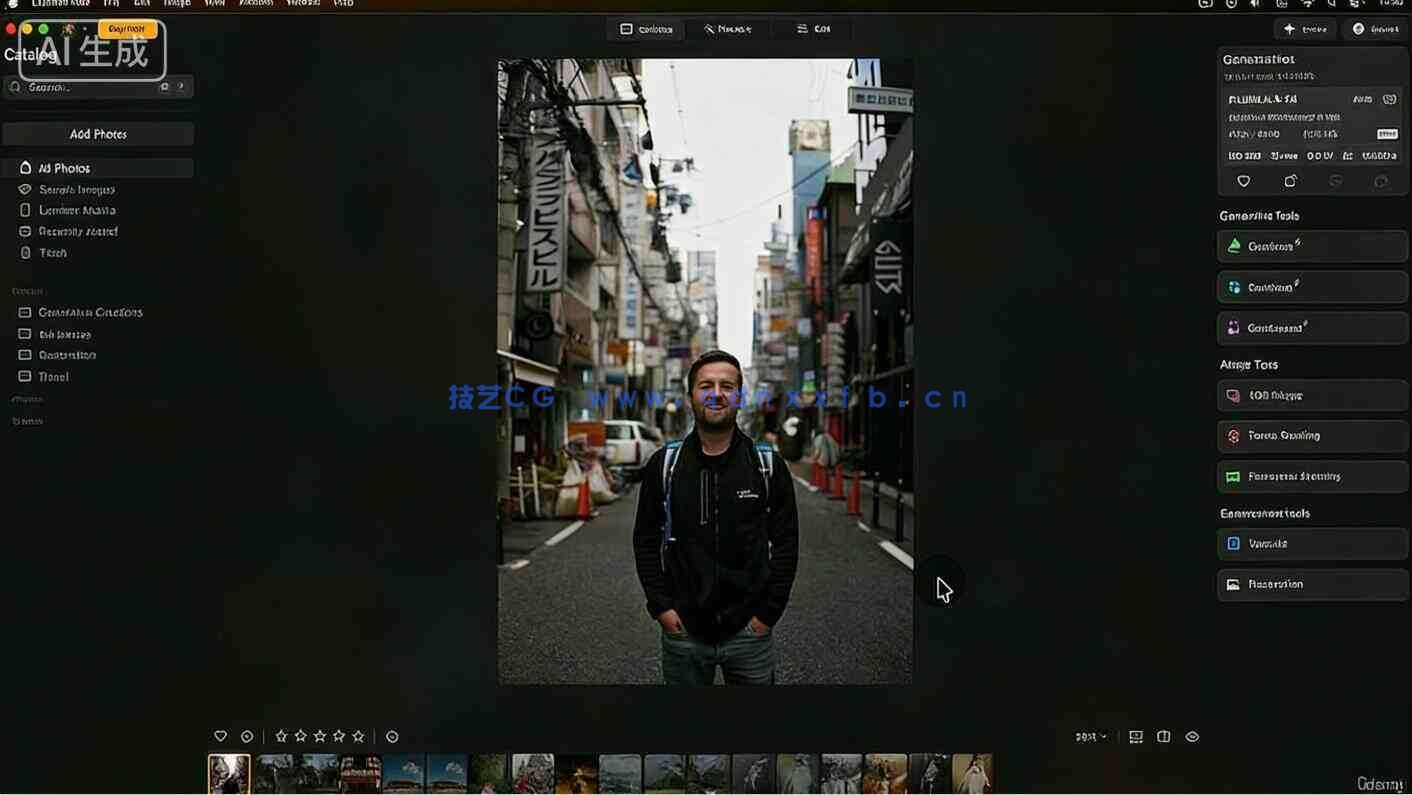Expand the search filter arrow in search bar

click(x=181, y=87)
